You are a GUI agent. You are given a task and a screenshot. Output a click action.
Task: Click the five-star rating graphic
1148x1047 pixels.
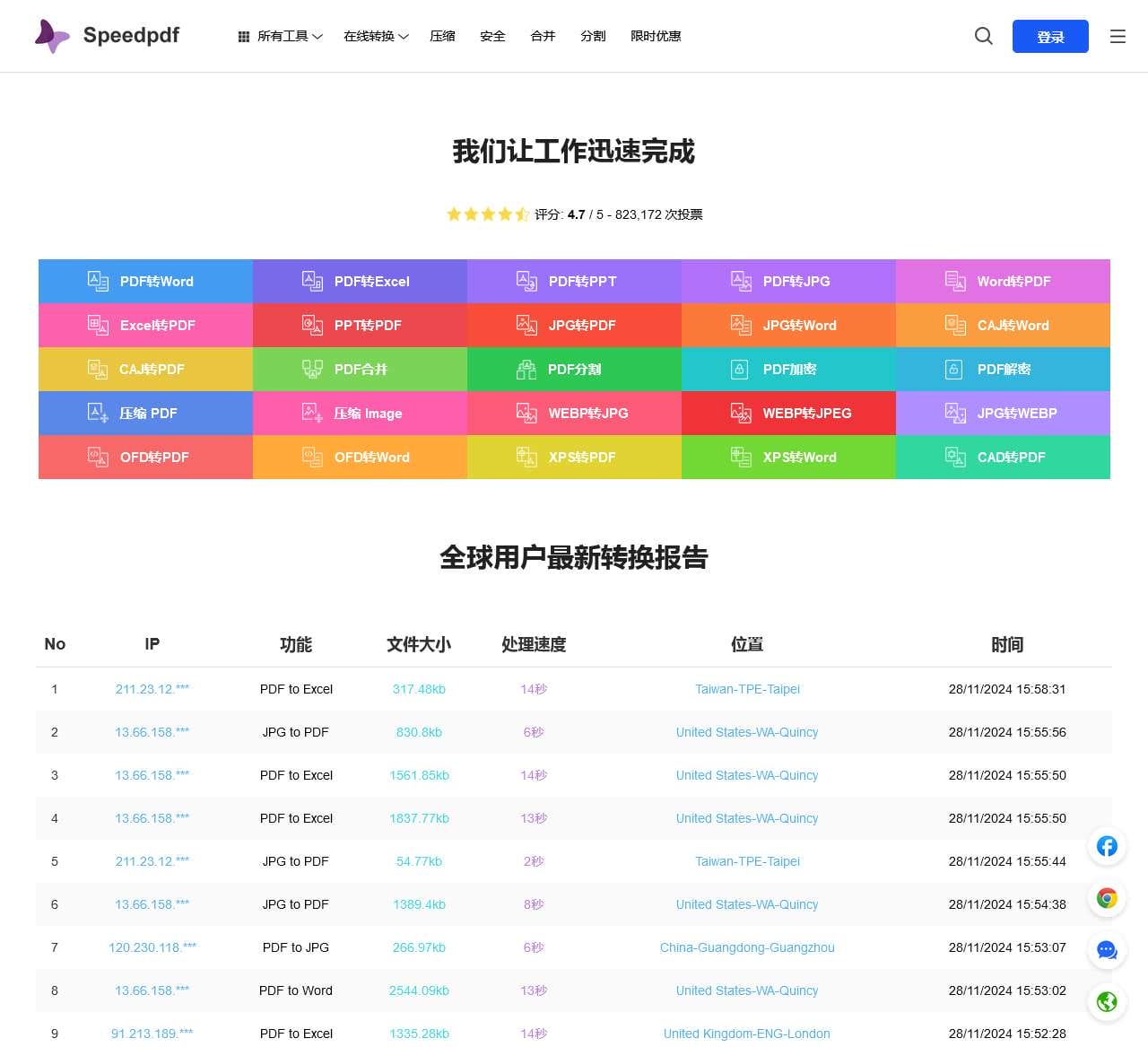click(488, 214)
